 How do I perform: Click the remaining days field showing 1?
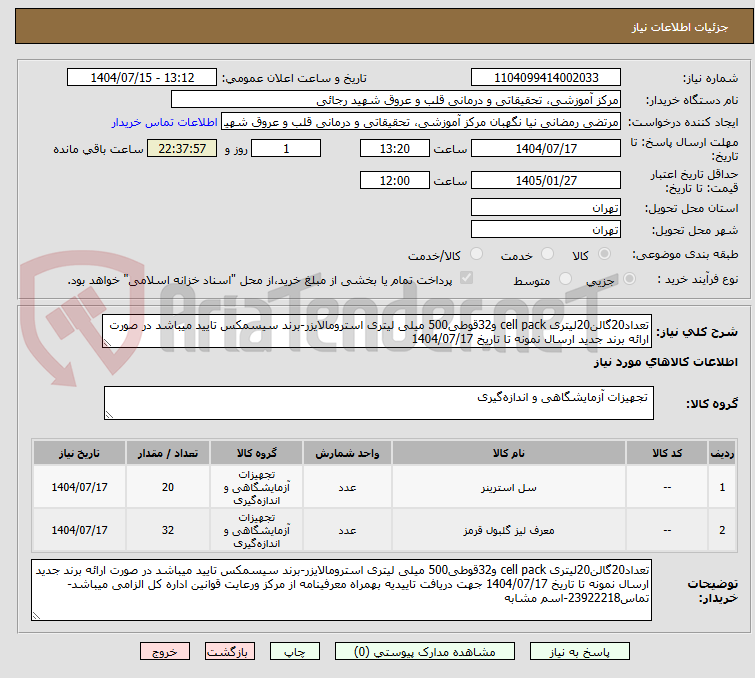[286, 148]
